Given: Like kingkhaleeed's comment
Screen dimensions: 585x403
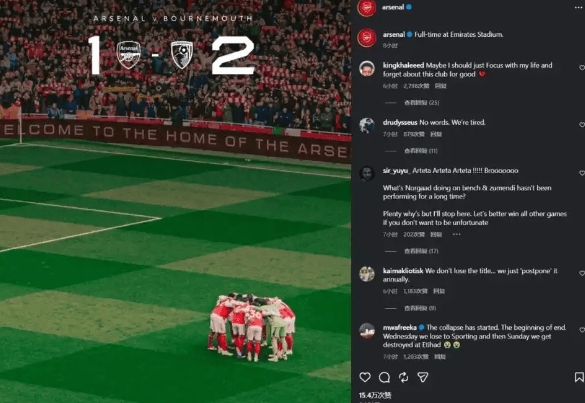Looking at the screenshot, I should pyautogui.click(x=582, y=68).
